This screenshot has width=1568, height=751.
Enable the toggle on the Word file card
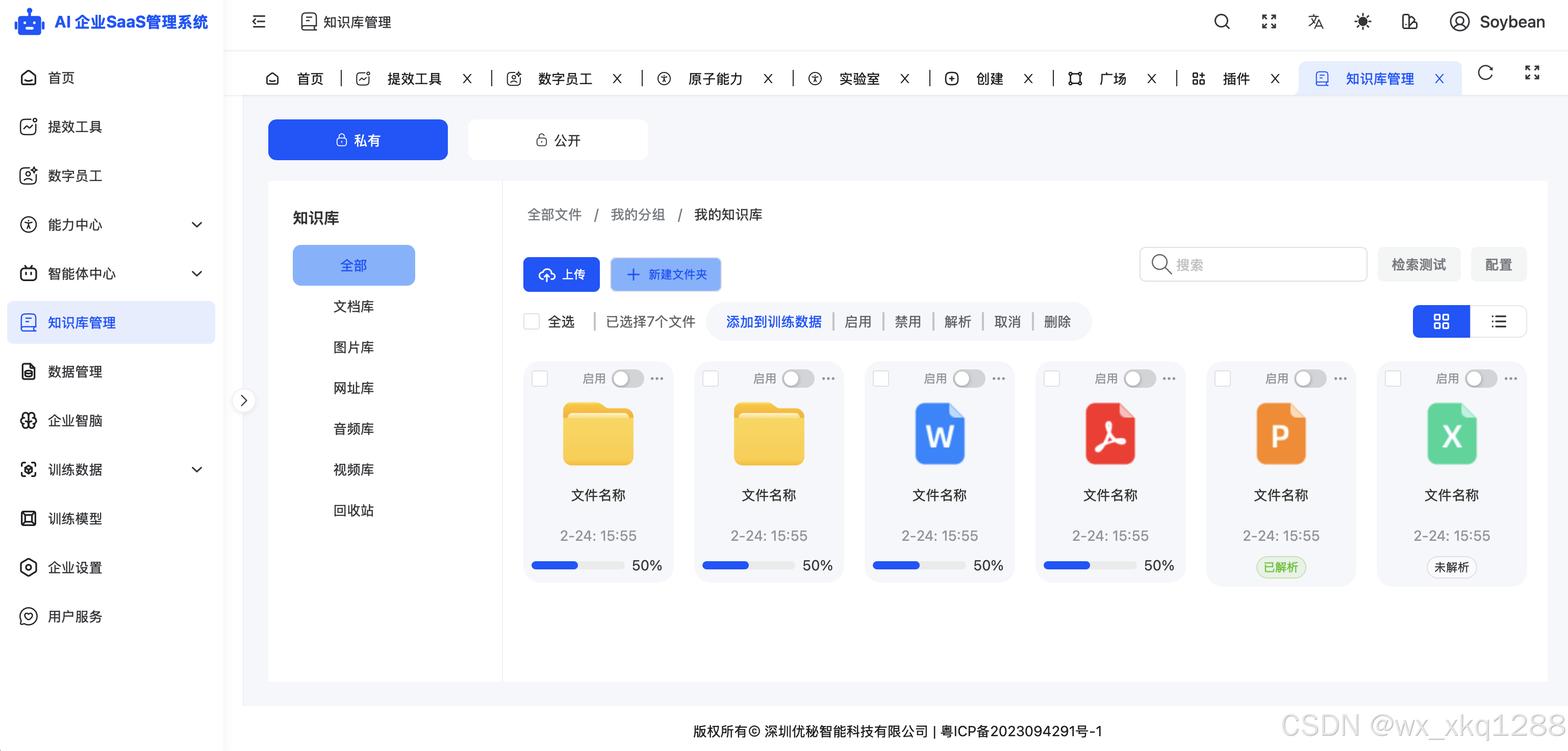969,379
